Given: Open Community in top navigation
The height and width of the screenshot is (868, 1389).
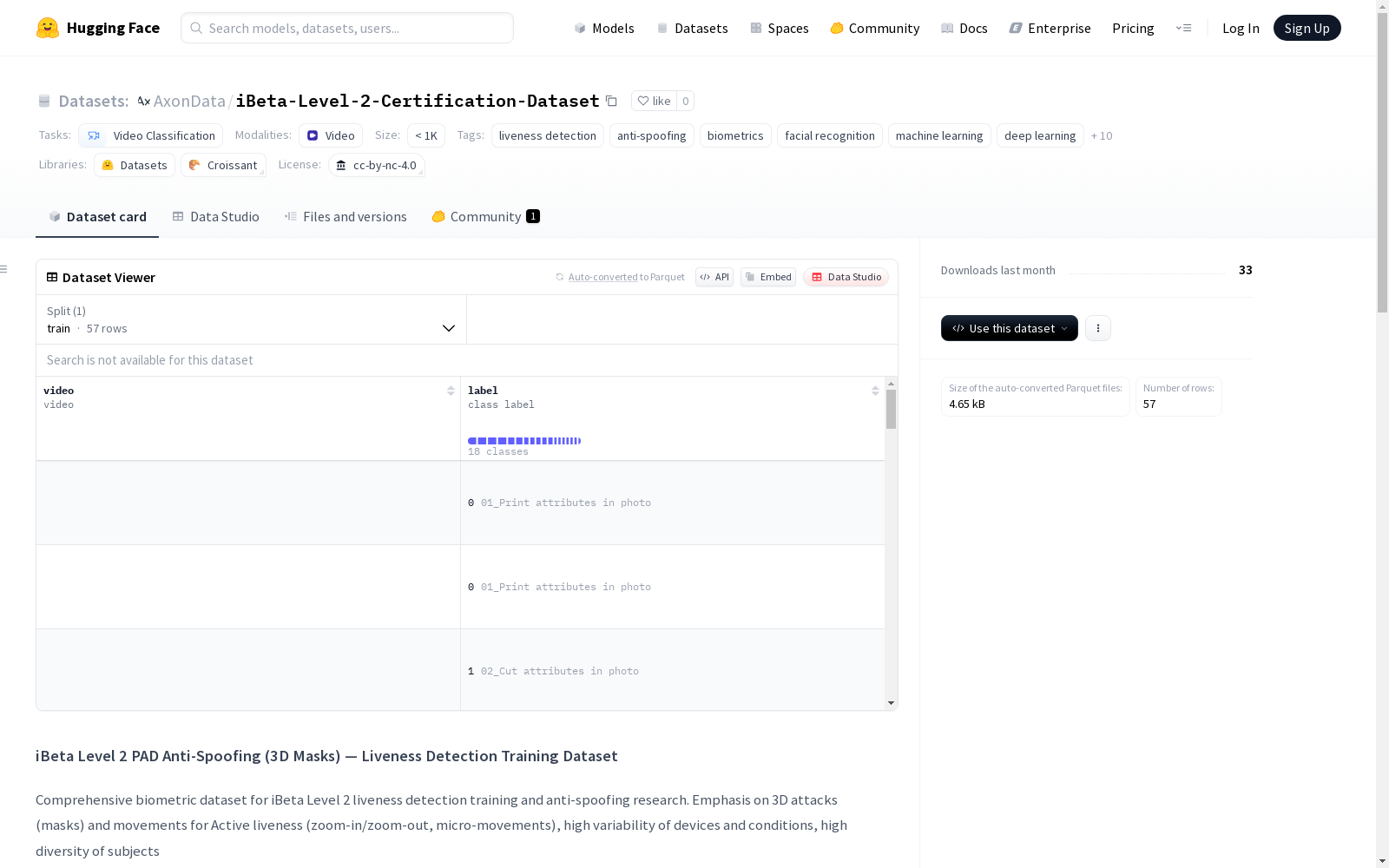Looking at the screenshot, I should pos(875,28).
